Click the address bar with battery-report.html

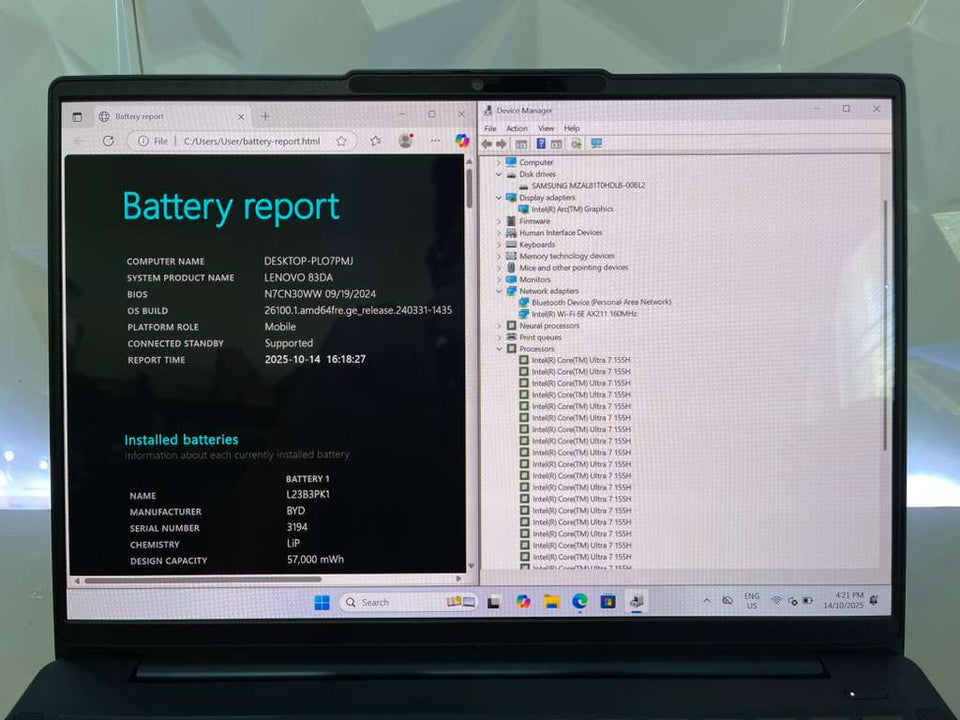tap(250, 141)
